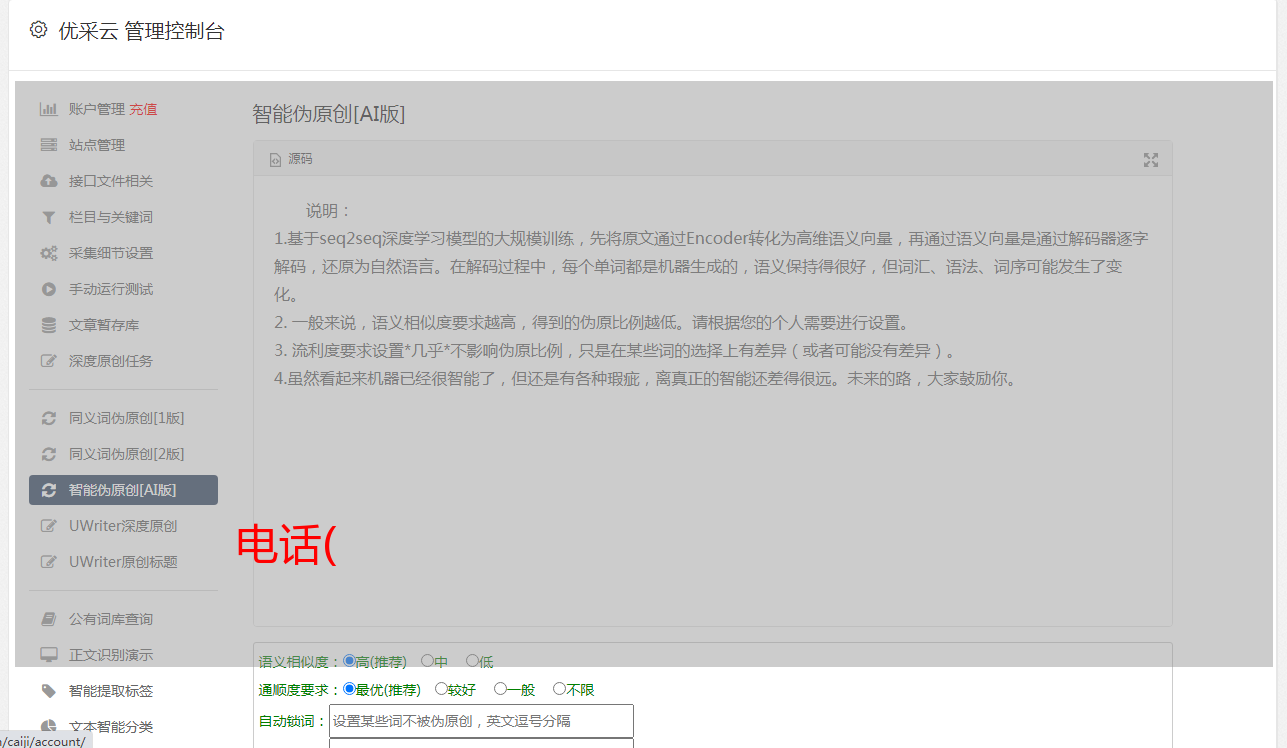Toggle the editor fullscreen expand icon
This screenshot has height=748, width=1287.
point(1151,160)
